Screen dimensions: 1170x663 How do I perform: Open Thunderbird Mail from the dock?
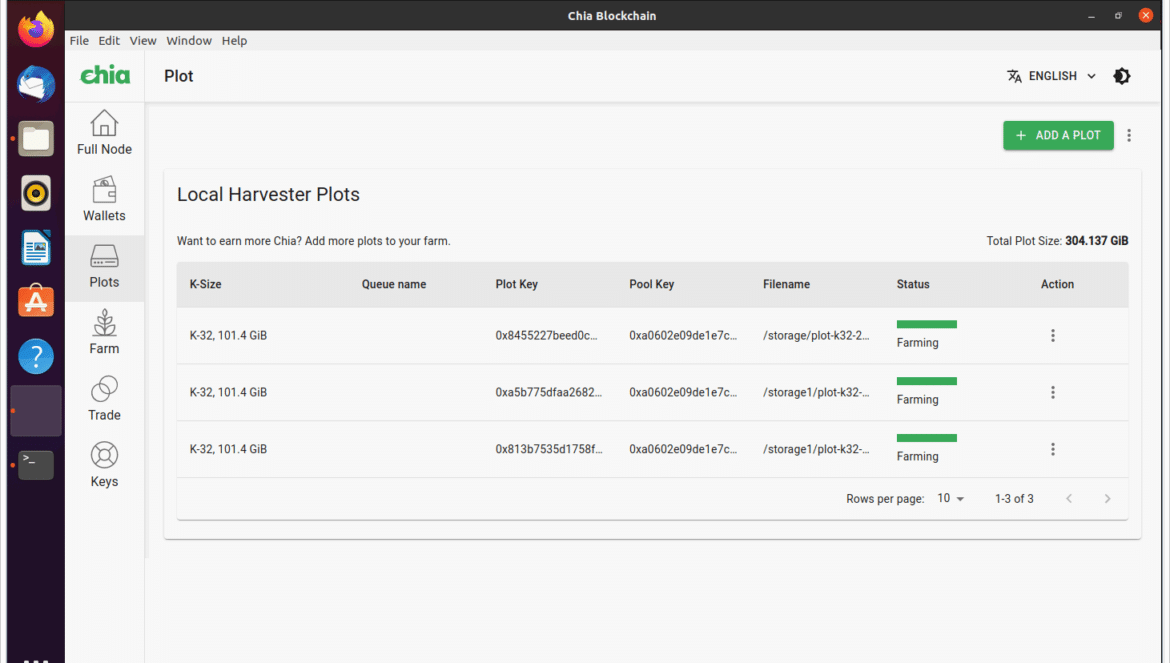coord(36,84)
